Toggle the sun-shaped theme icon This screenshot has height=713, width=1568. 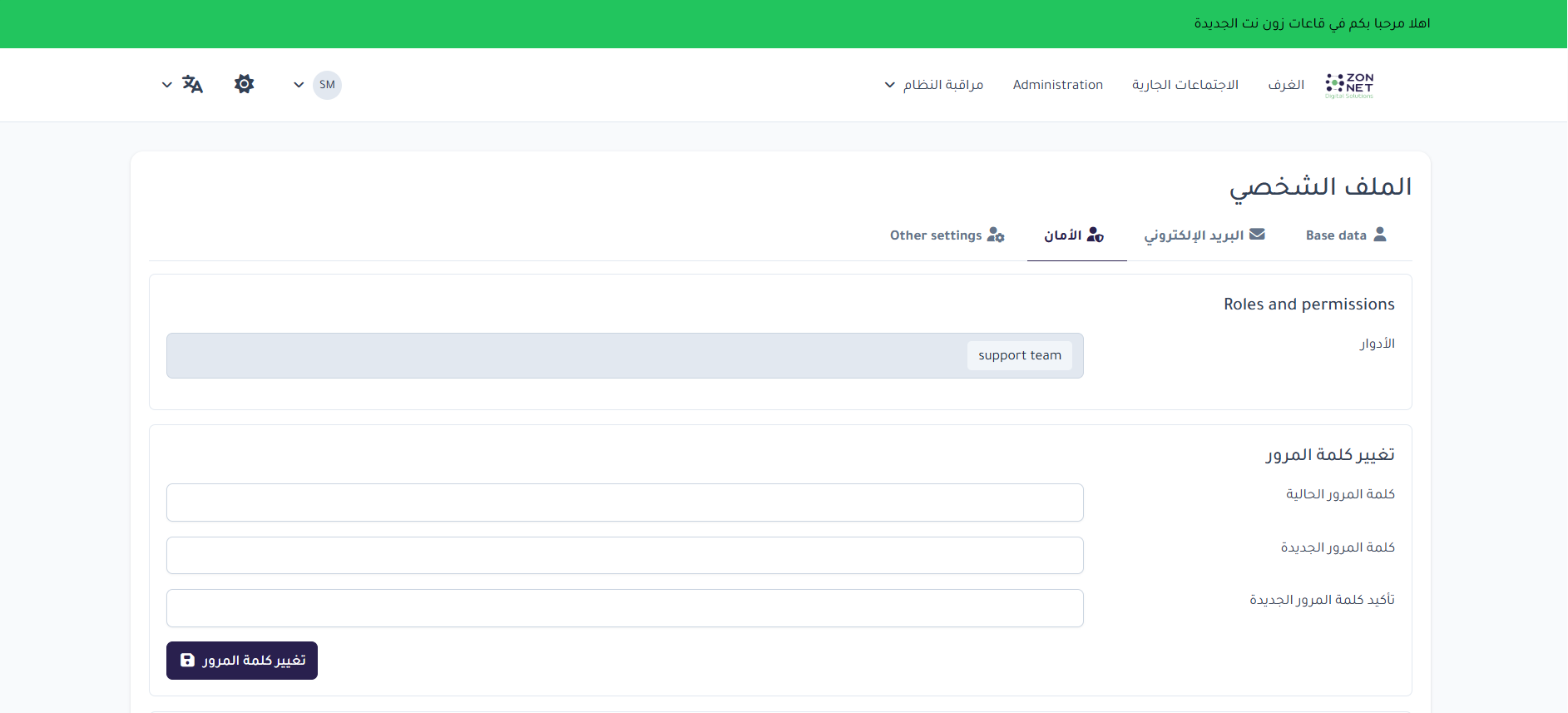pyautogui.click(x=244, y=84)
